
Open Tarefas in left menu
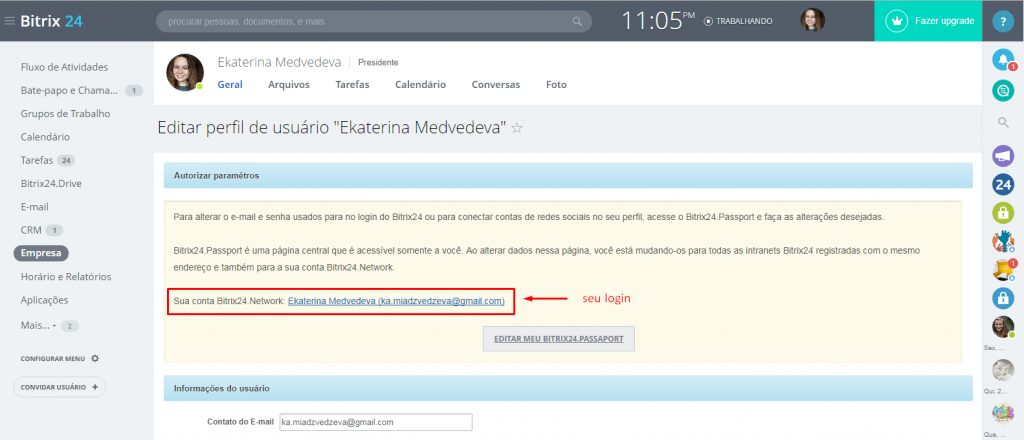coord(37,161)
